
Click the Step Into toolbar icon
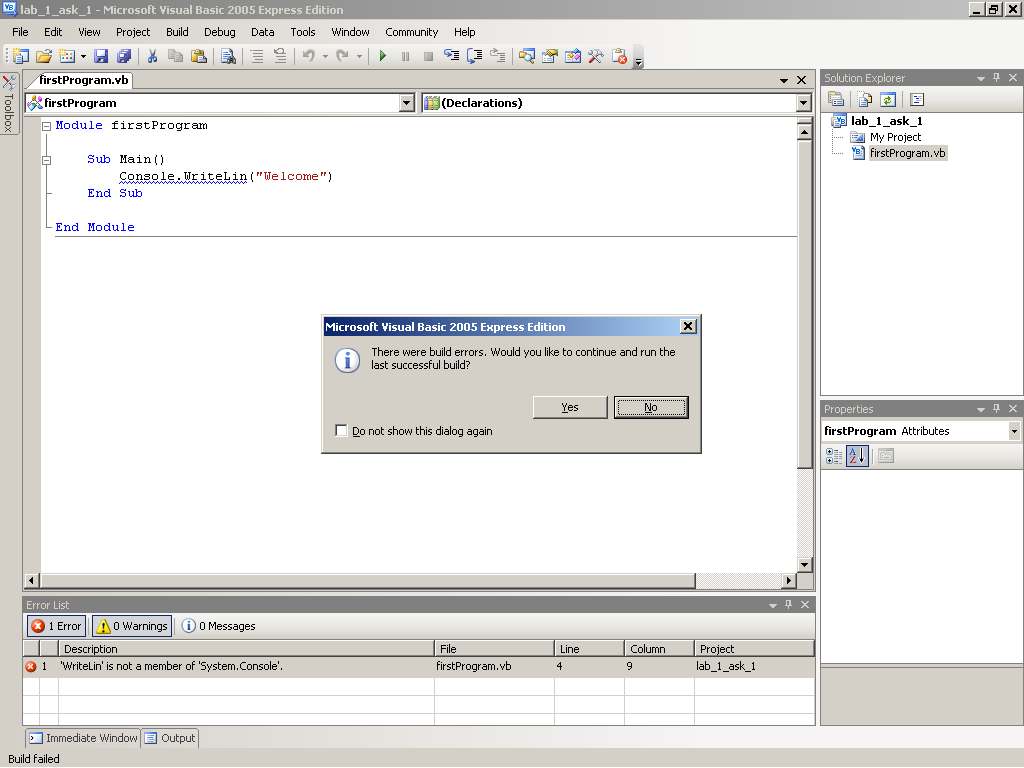(451, 56)
